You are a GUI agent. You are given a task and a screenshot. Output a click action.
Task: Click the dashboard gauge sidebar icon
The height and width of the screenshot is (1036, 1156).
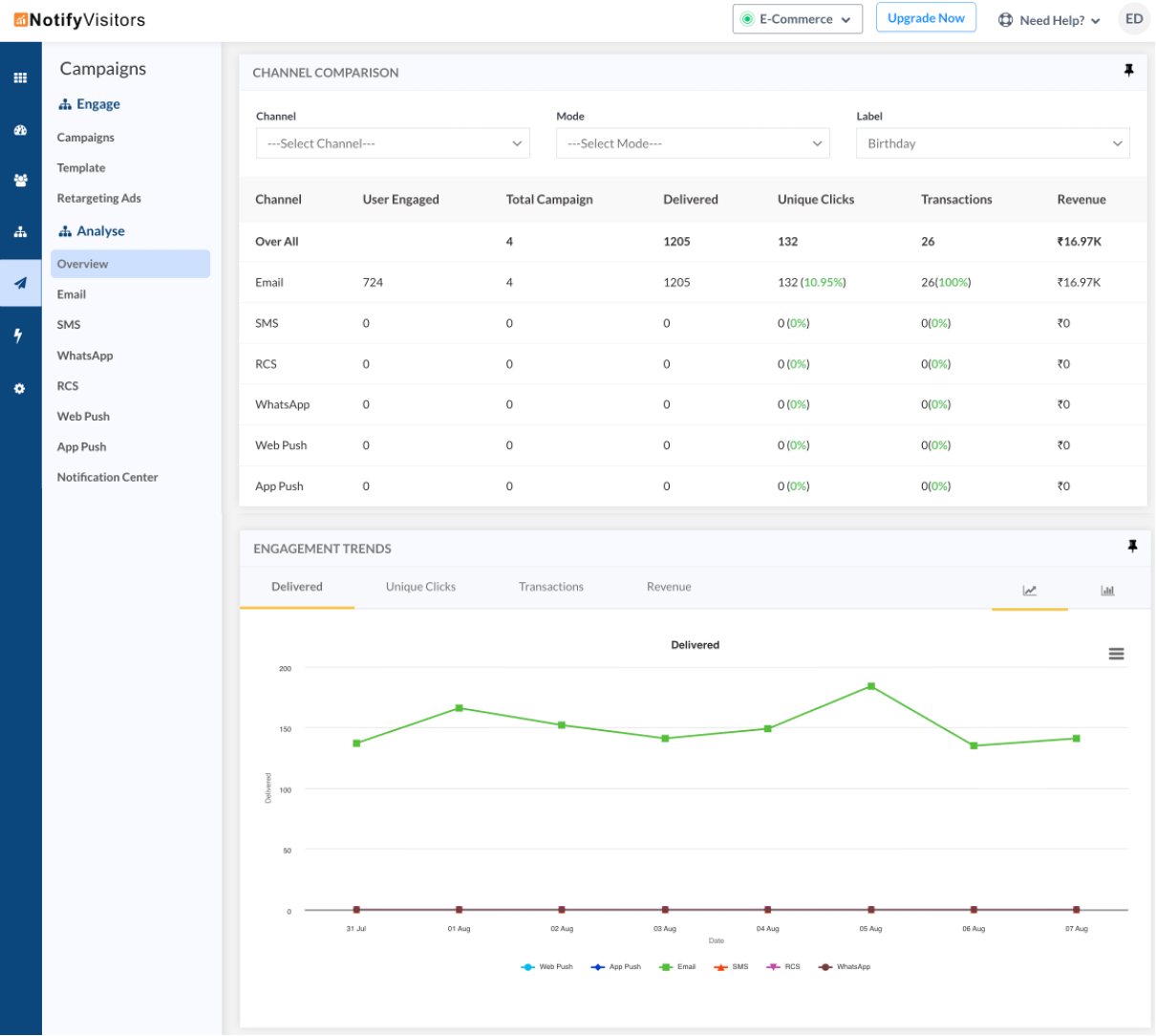20,130
